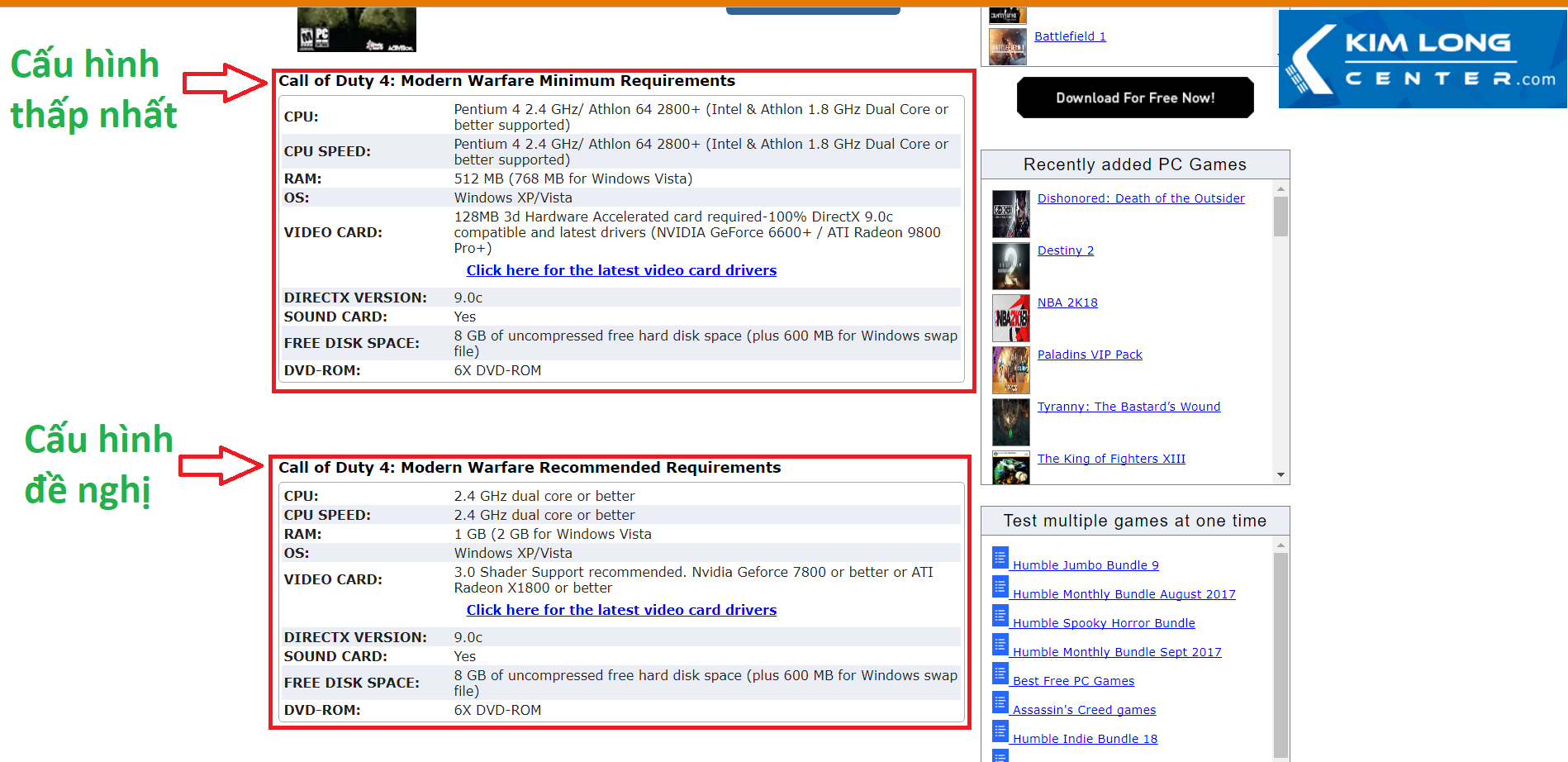Click the list icon next to Humble Indie Bundle 18
Screen dimensions: 1568x762
tap(1000, 731)
